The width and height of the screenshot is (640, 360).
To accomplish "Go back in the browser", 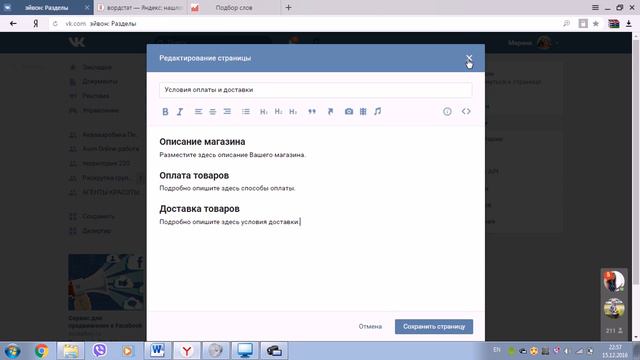I will coord(13,24).
